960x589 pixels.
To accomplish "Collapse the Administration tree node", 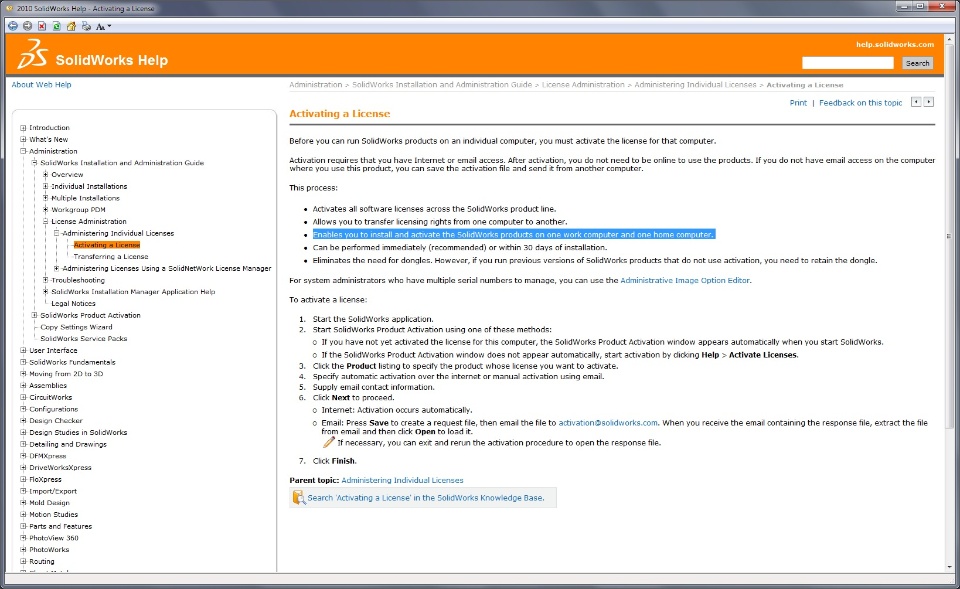I will 23,151.
